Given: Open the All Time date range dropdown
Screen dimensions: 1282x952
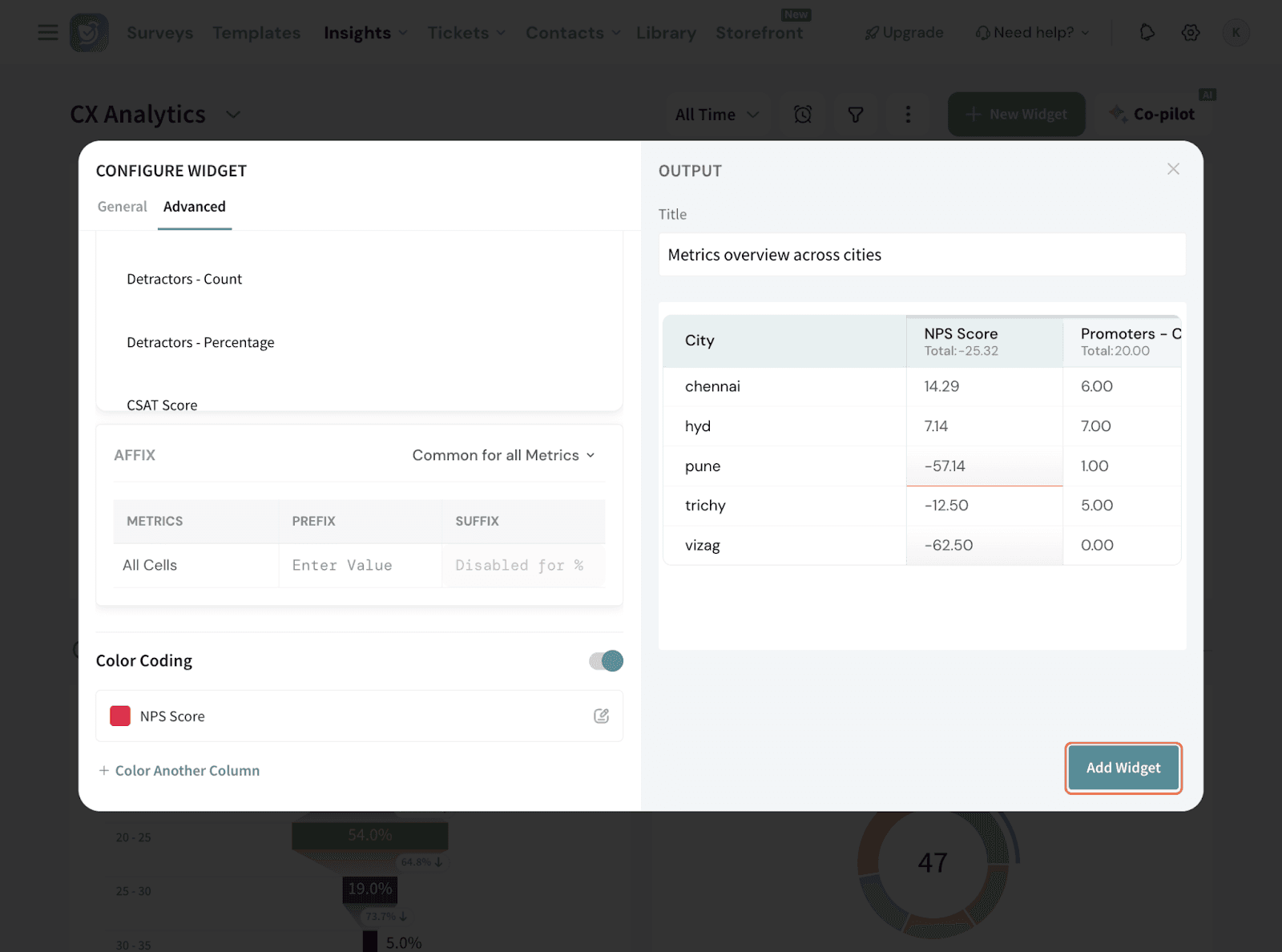Looking at the screenshot, I should click(716, 115).
